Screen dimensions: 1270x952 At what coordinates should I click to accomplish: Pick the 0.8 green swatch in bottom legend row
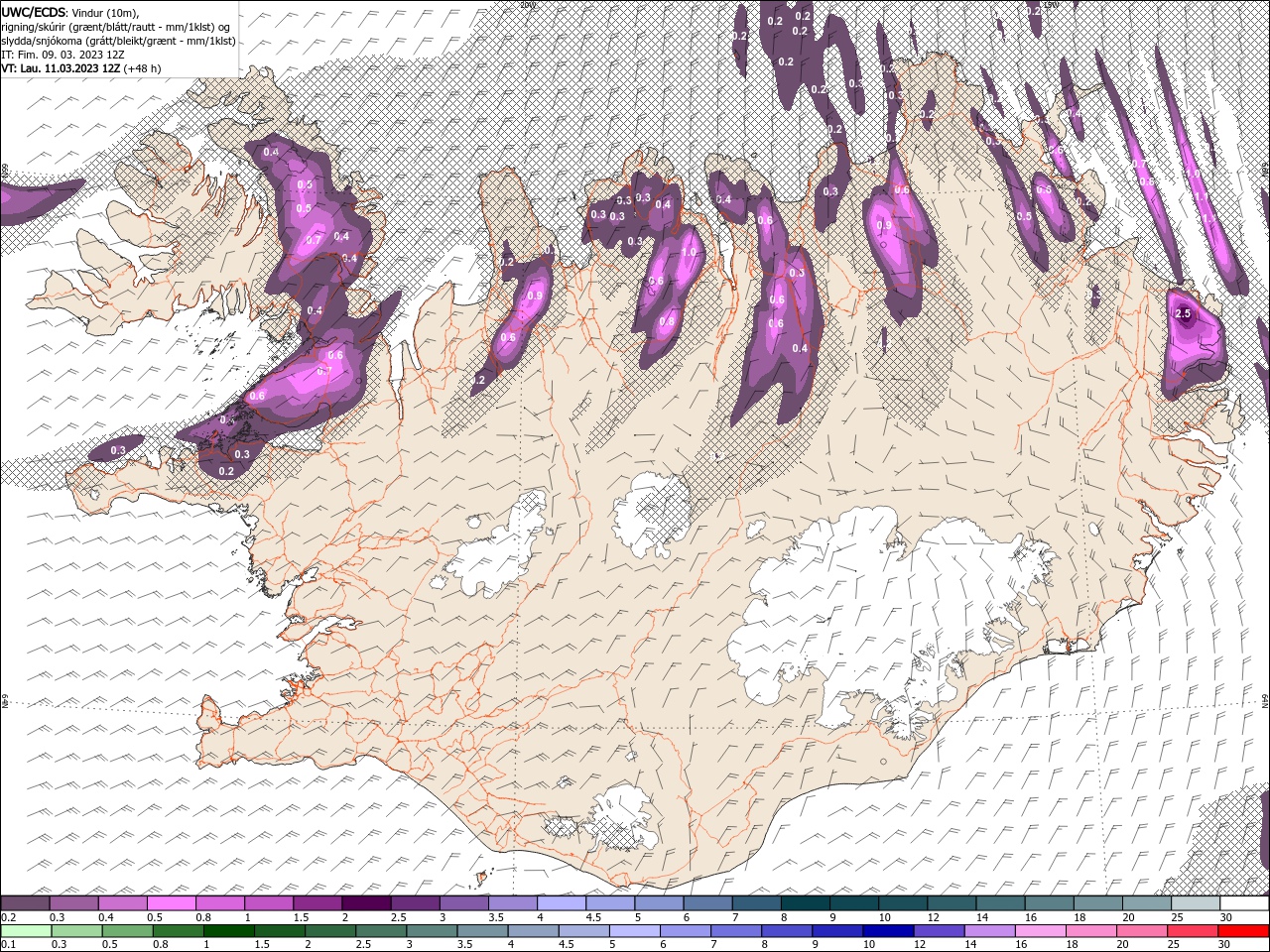point(179,931)
